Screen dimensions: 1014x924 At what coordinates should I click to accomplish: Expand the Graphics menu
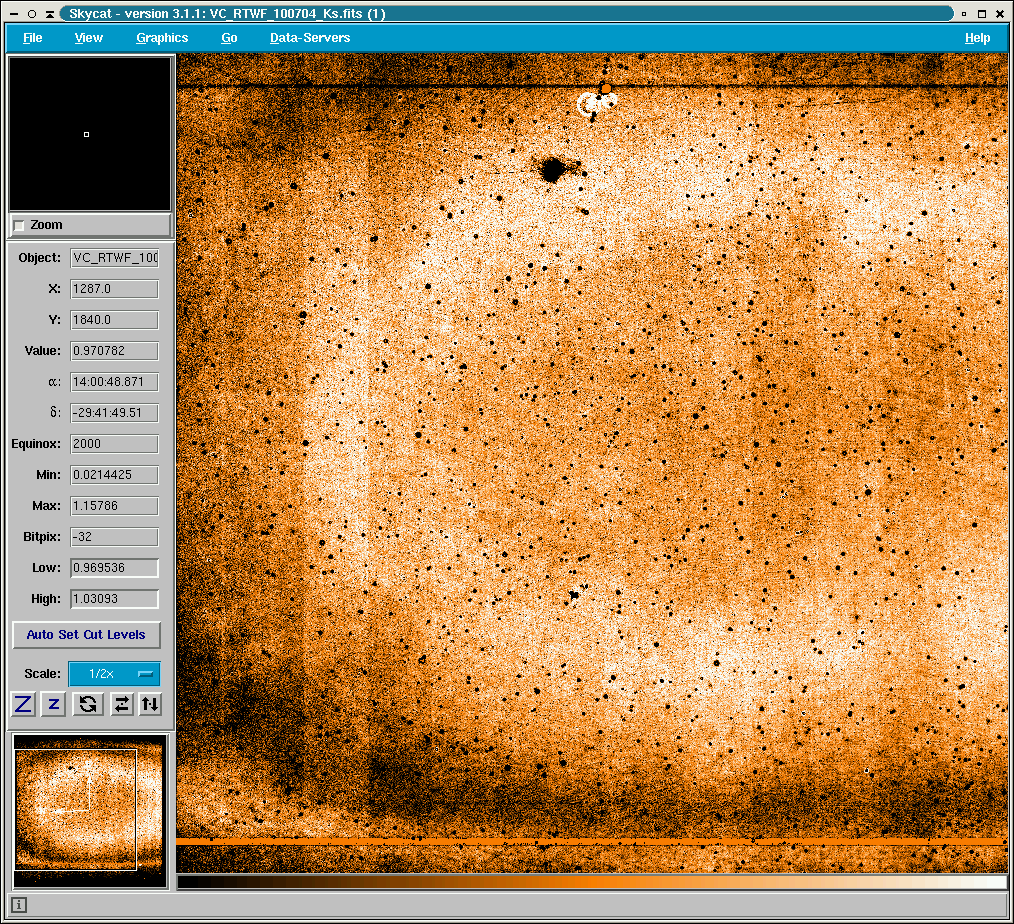[x=162, y=38]
